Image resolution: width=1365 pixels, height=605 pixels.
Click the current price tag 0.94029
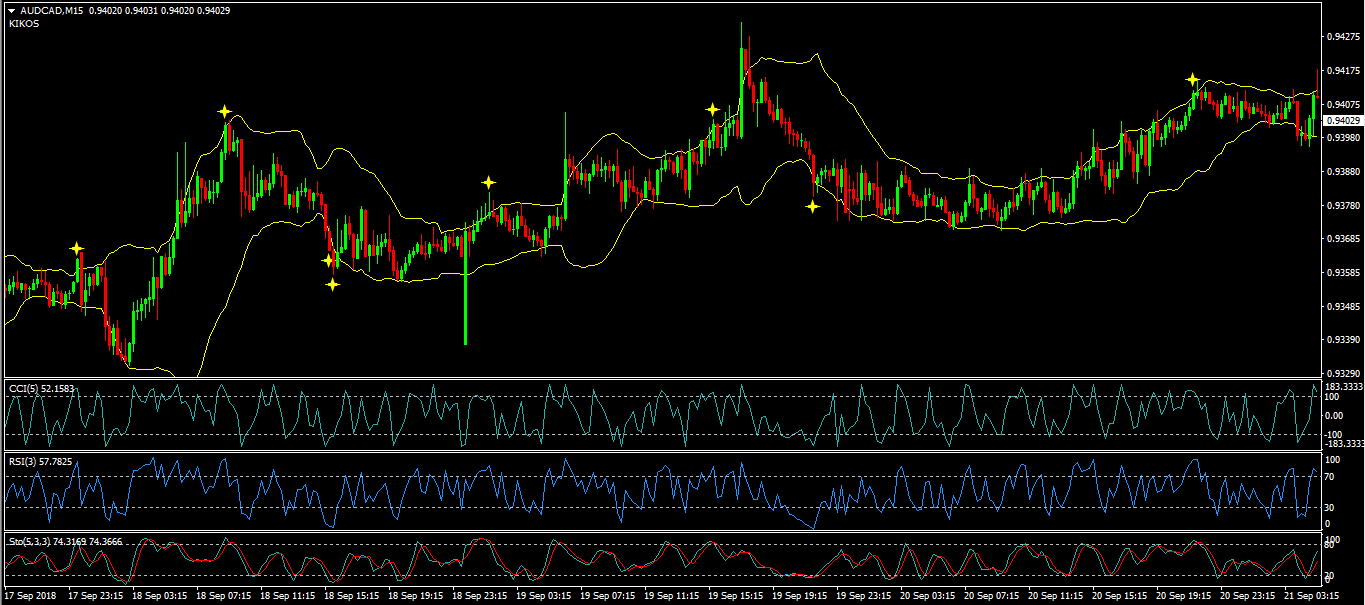pyautogui.click(x=1342, y=121)
